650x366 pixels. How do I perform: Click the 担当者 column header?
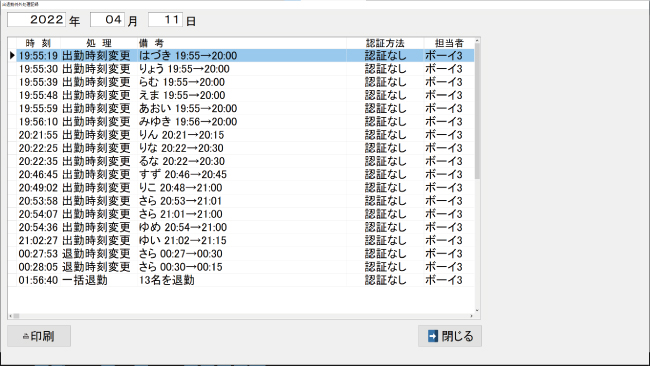(449, 43)
